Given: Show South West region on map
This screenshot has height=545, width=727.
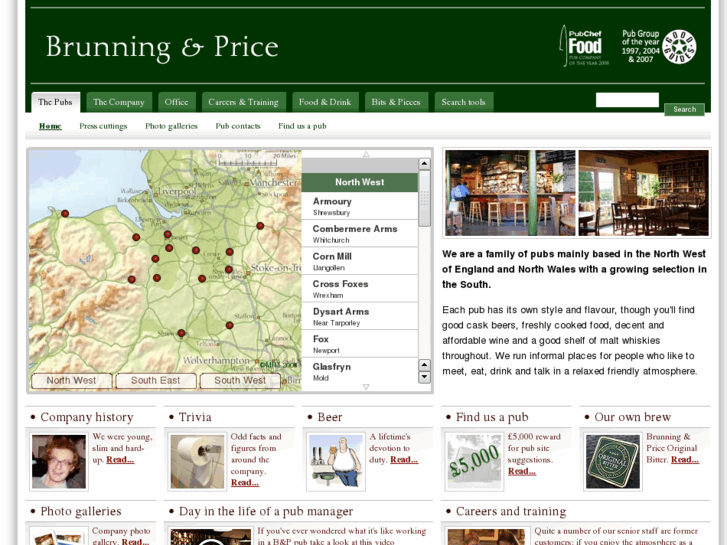Looking at the screenshot, I should [x=240, y=380].
